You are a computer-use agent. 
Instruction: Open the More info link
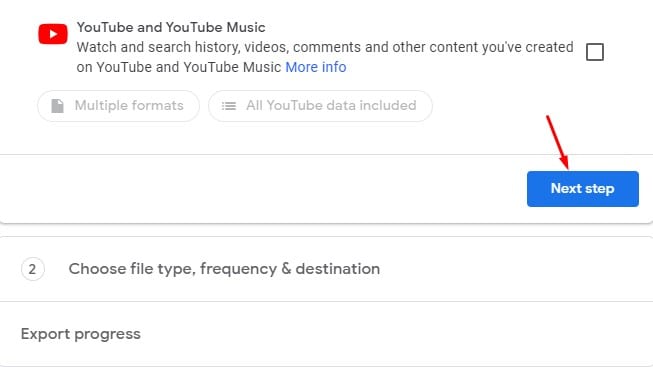tap(316, 67)
